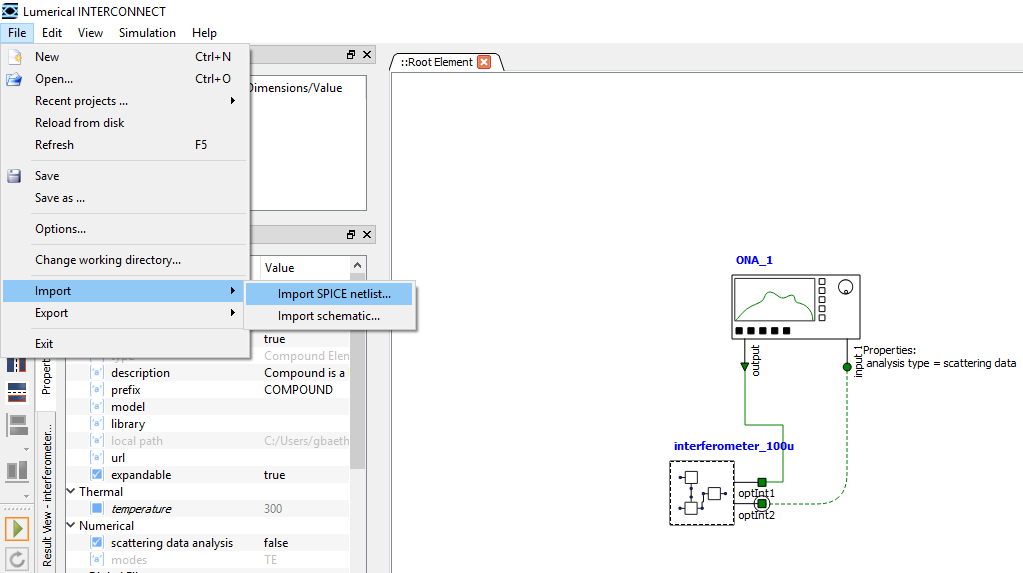Choose Import SPICE netlist from submenu
Viewport: 1023px width, 573px height.
[x=329, y=294]
